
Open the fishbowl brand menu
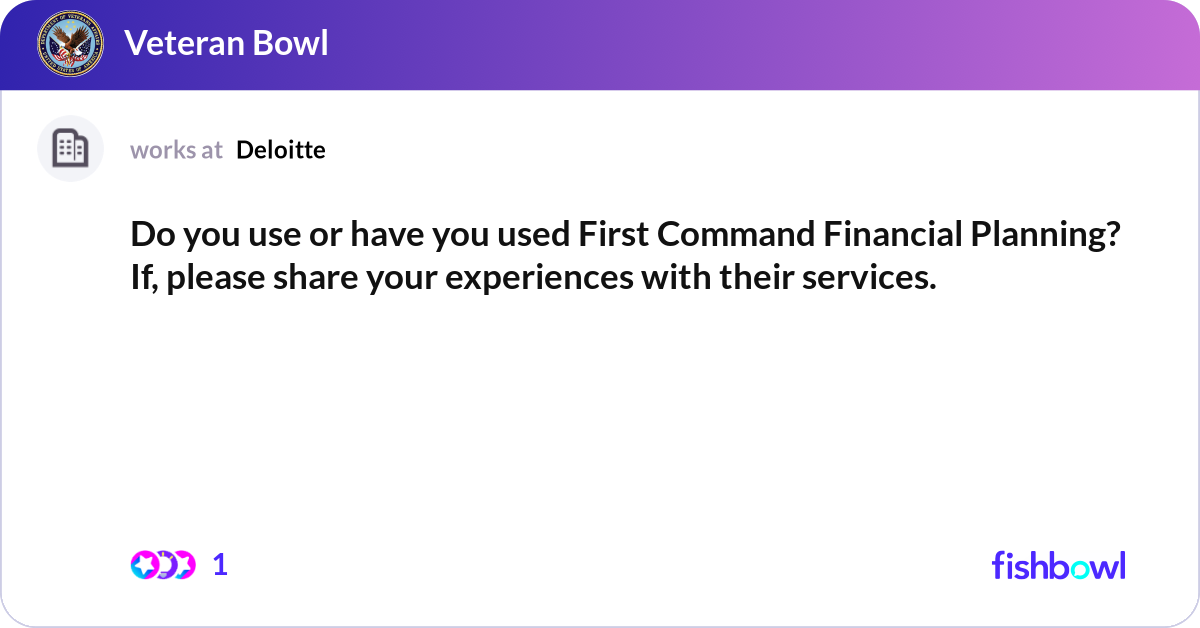tap(1058, 566)
